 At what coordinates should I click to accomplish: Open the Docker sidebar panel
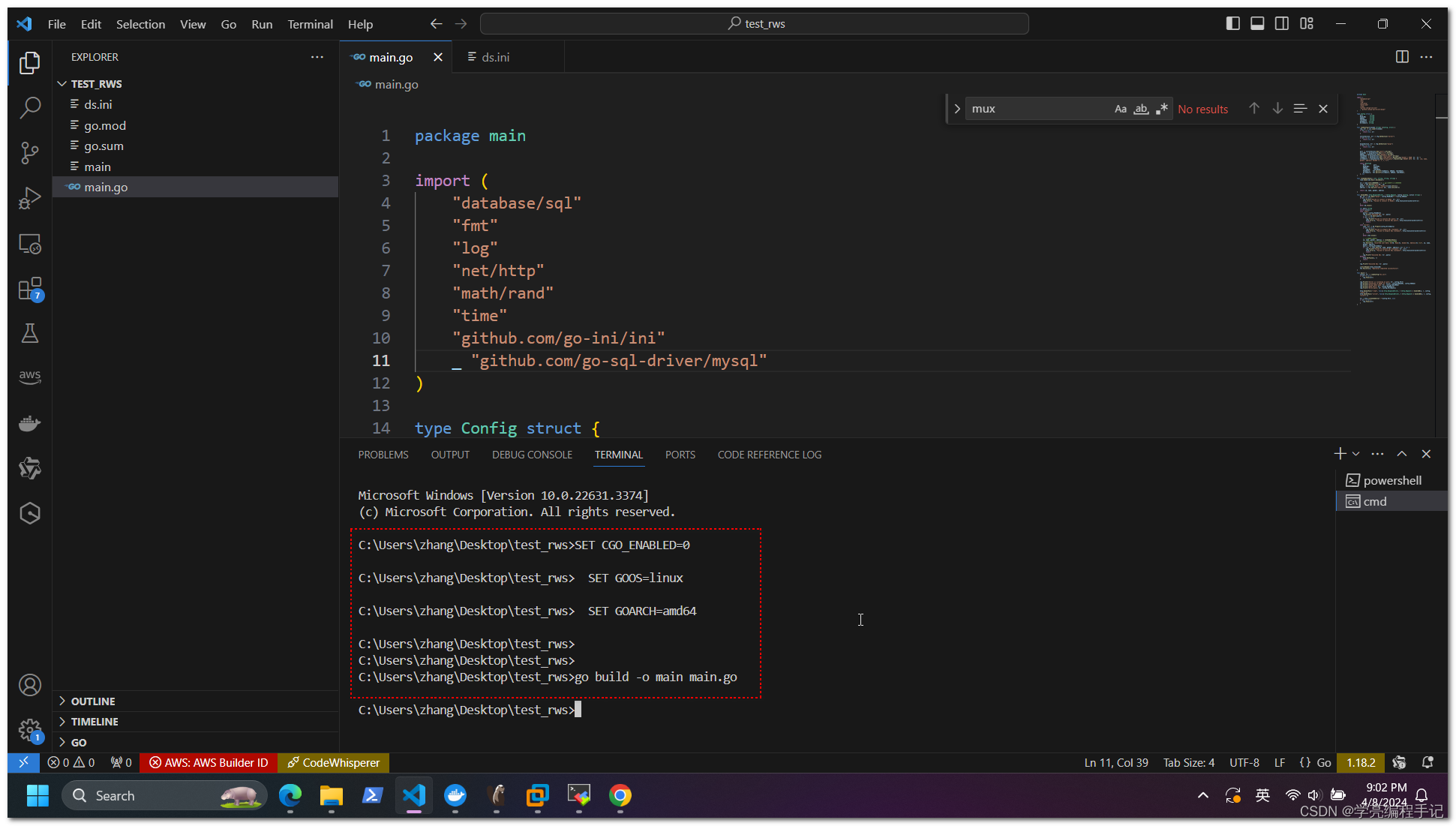(29, 423)
